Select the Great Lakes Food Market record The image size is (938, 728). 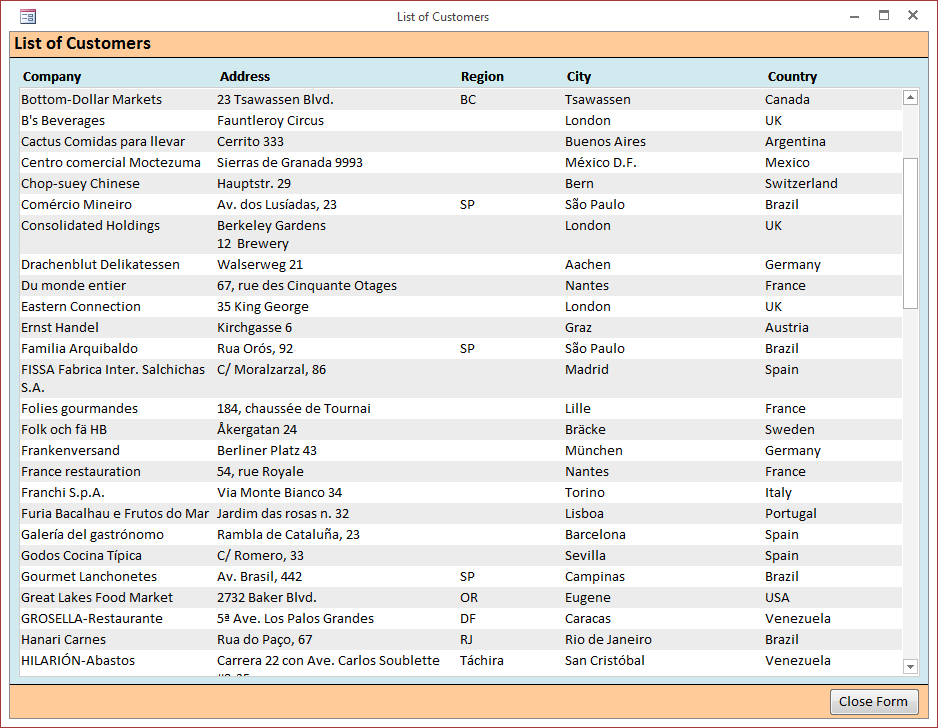[x=97, y=598]
